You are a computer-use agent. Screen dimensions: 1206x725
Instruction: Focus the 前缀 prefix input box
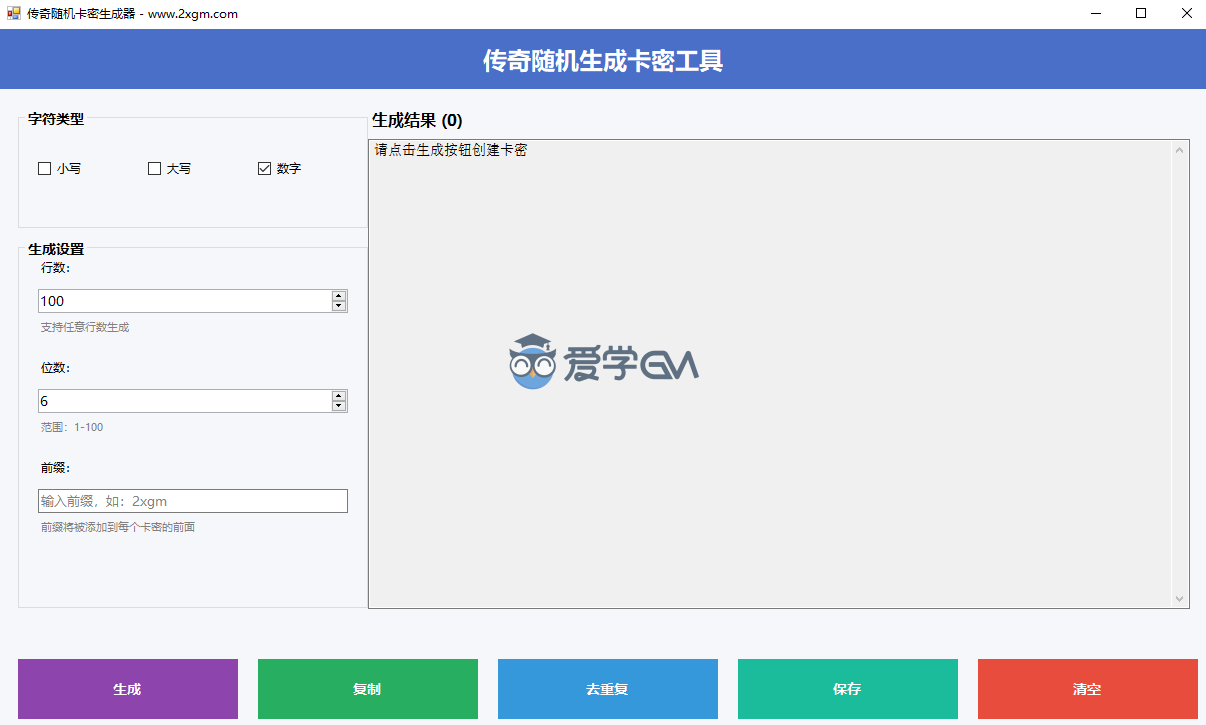coord(192,501)
